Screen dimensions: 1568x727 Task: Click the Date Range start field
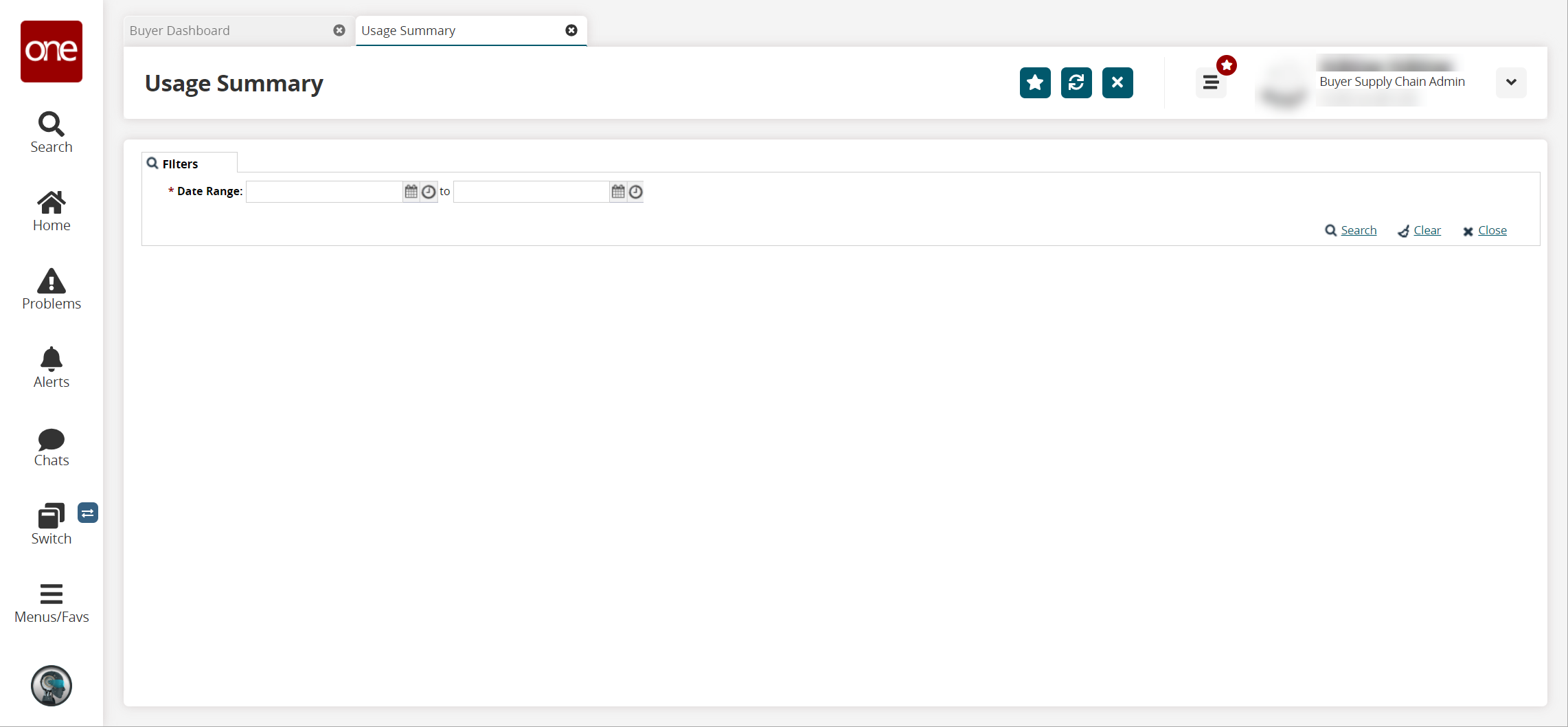[324, 192]
